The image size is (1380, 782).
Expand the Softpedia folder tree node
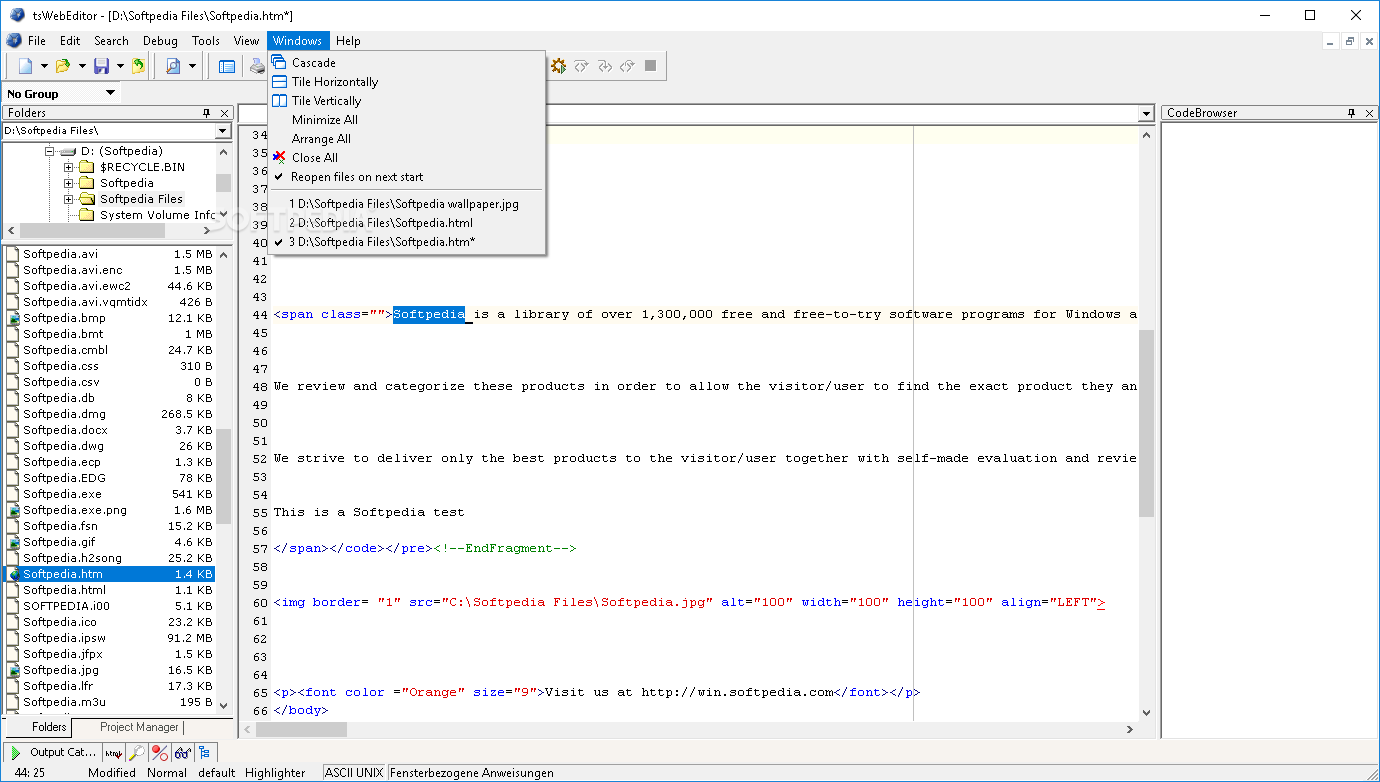pos(69,183)
